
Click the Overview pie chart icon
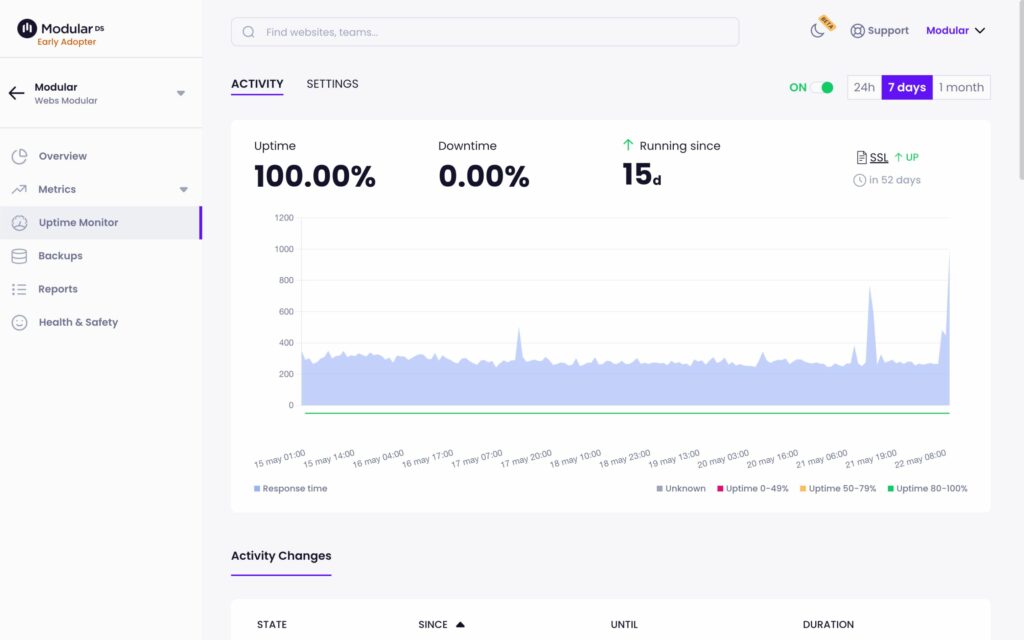click(19, 157)
